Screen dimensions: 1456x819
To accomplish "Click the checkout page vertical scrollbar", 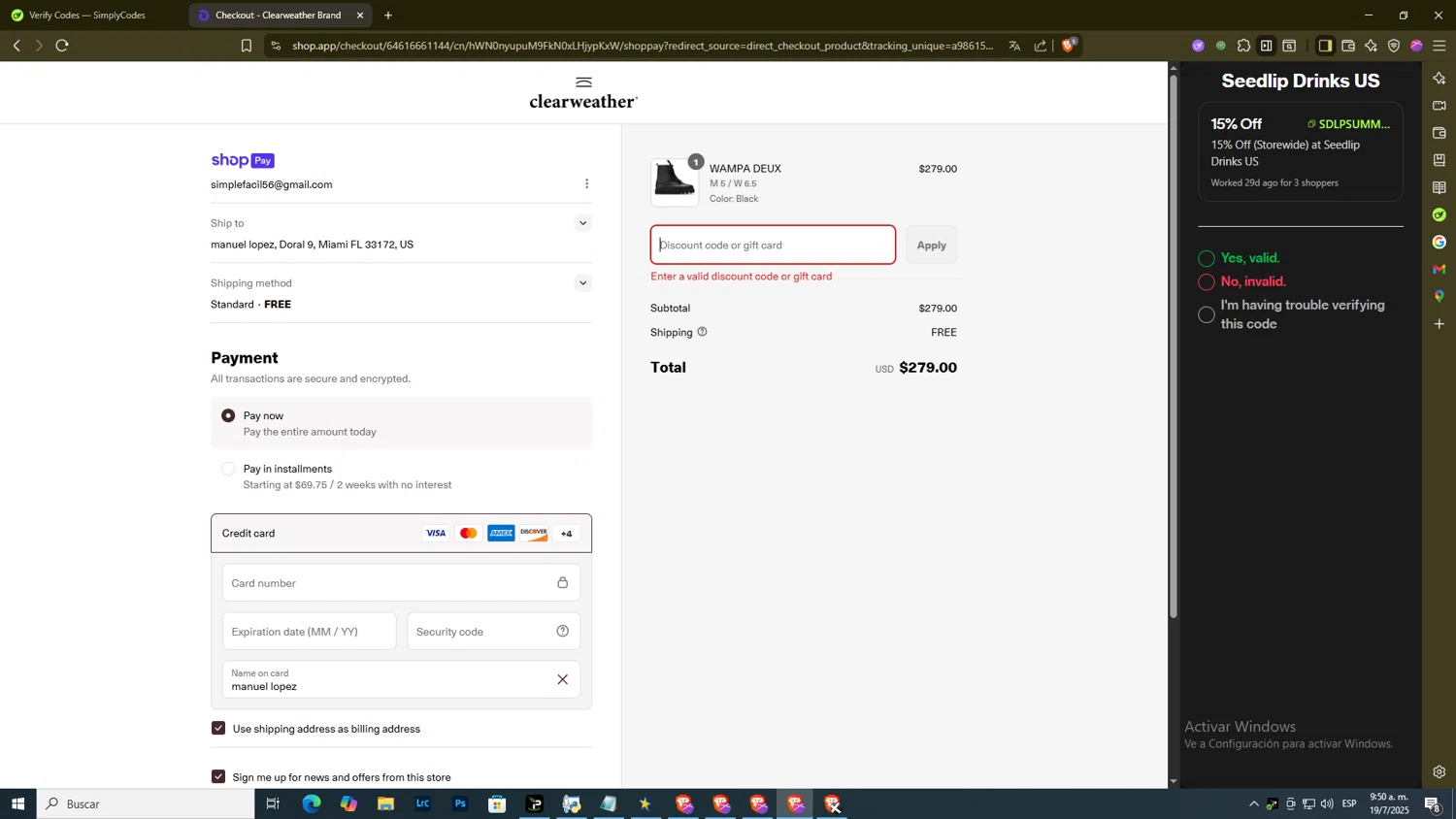I will (x=1174, y=346).
